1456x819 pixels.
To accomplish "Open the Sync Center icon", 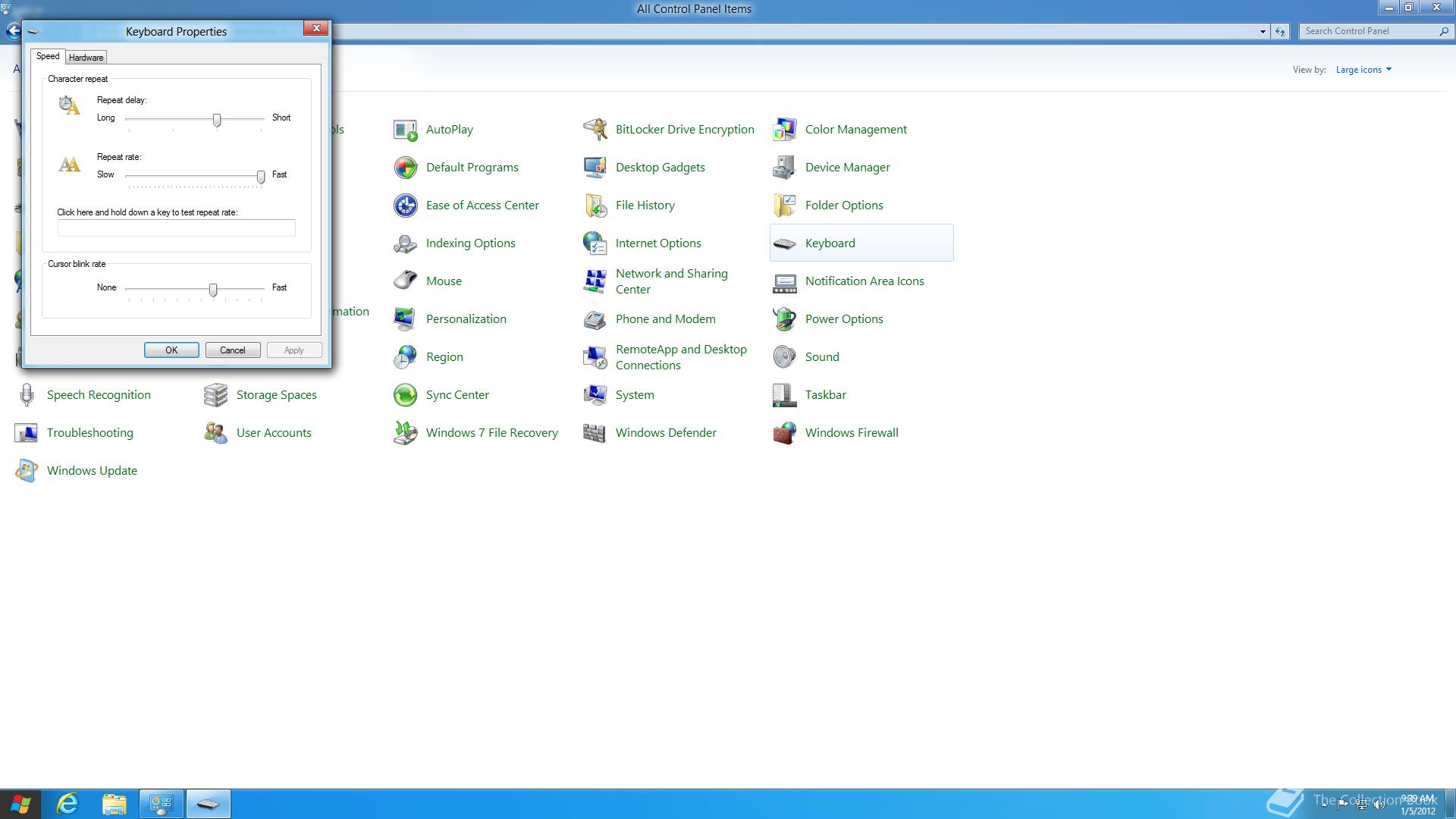I will pos(406,395).
